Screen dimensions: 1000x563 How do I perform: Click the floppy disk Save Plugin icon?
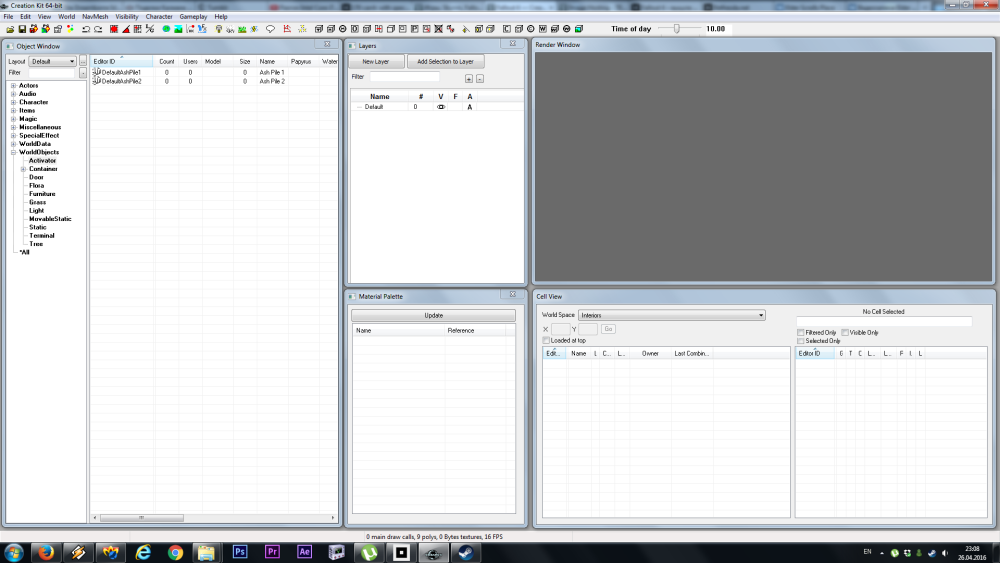point(22,29)
